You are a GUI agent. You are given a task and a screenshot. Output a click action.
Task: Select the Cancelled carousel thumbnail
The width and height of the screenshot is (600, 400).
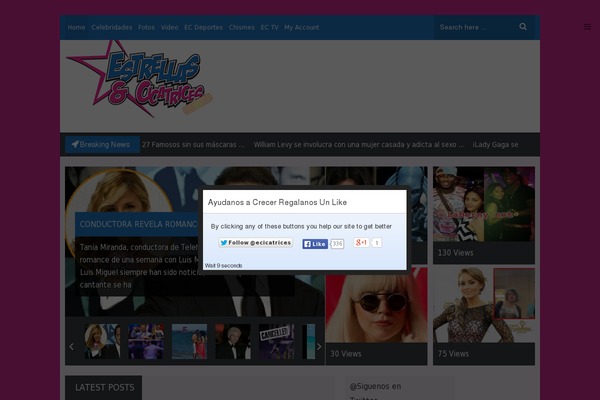[276, 341]
